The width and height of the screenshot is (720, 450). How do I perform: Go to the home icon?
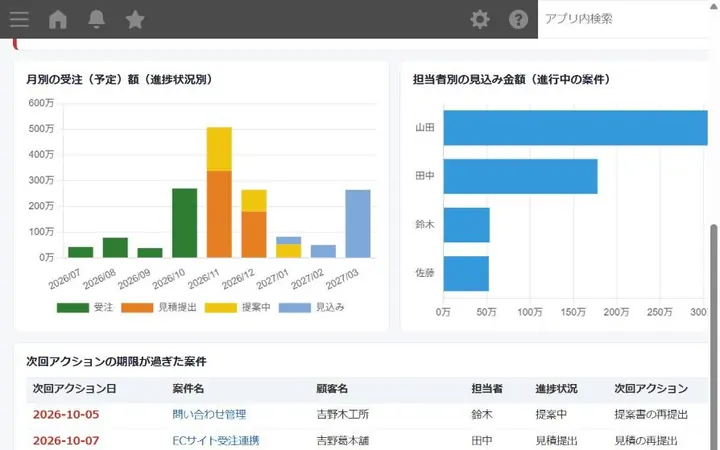pyautogui.click(x=58, y=19)
